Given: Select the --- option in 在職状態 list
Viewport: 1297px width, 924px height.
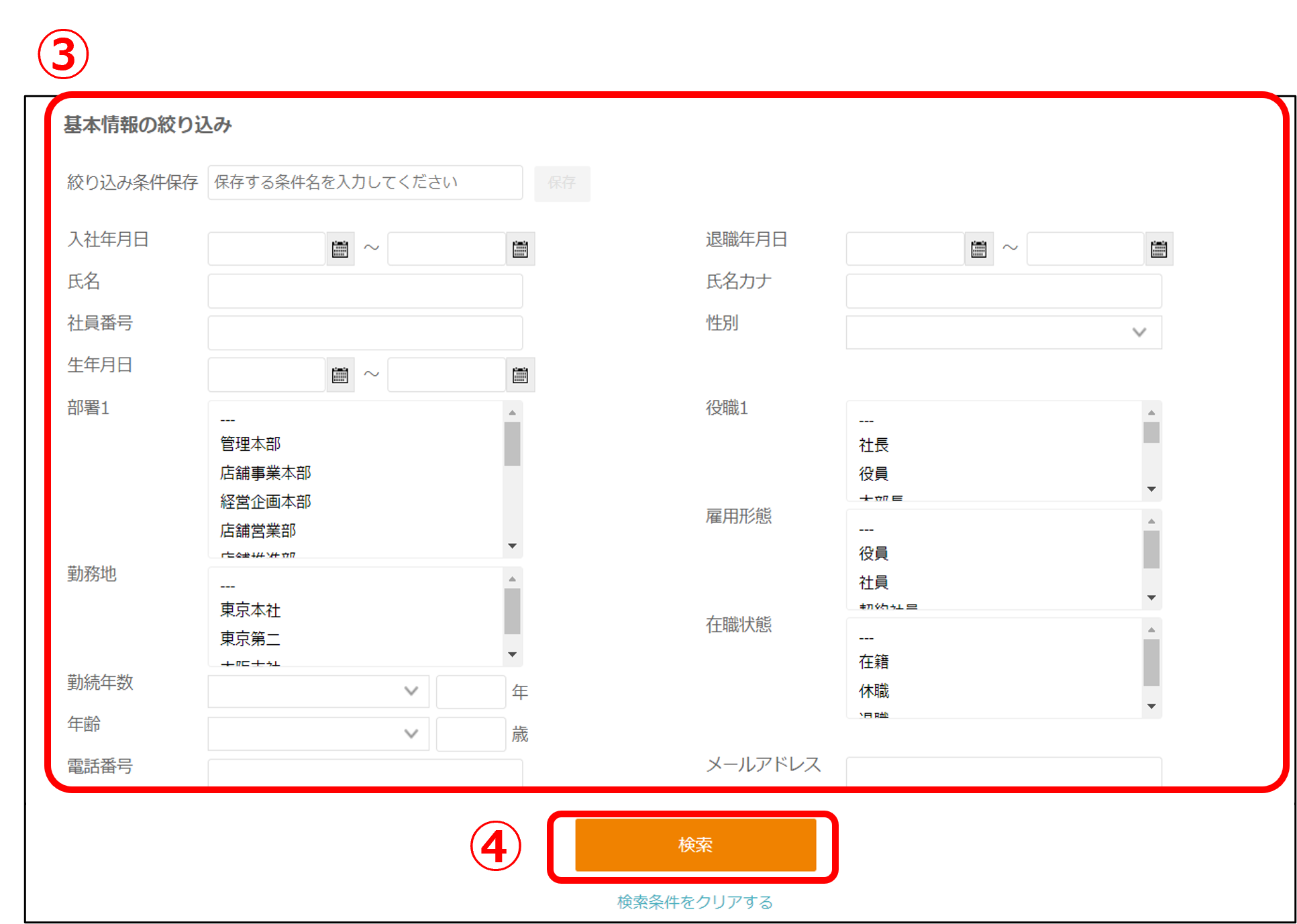Looking at the screenshot, I should point(866,638).
